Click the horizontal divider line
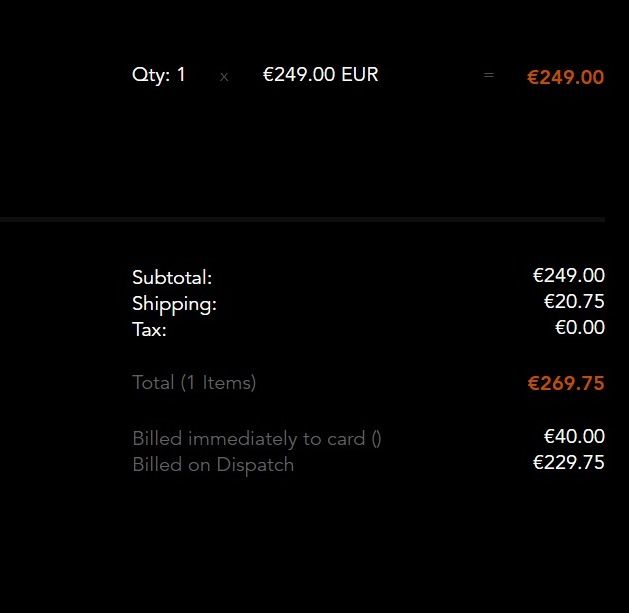This screenshot has height=613, width=629. [x=302, y=219]
